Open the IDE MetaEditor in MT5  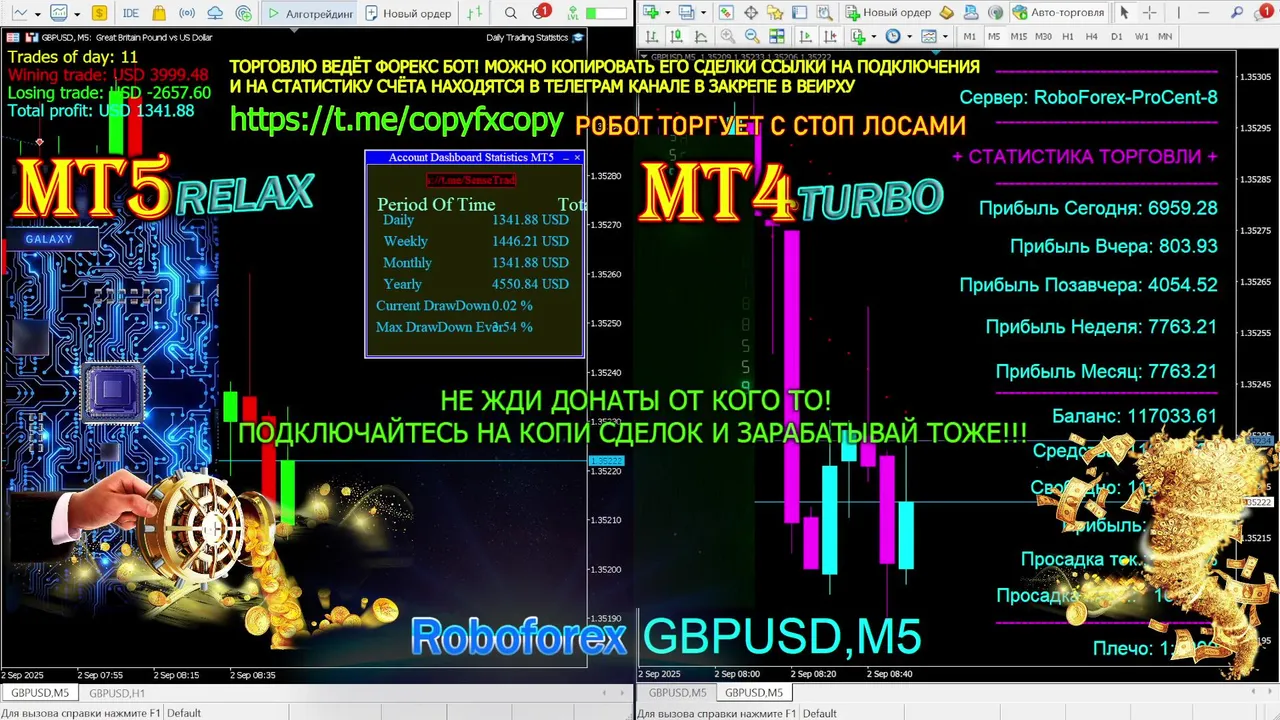[x=131, y=13]
